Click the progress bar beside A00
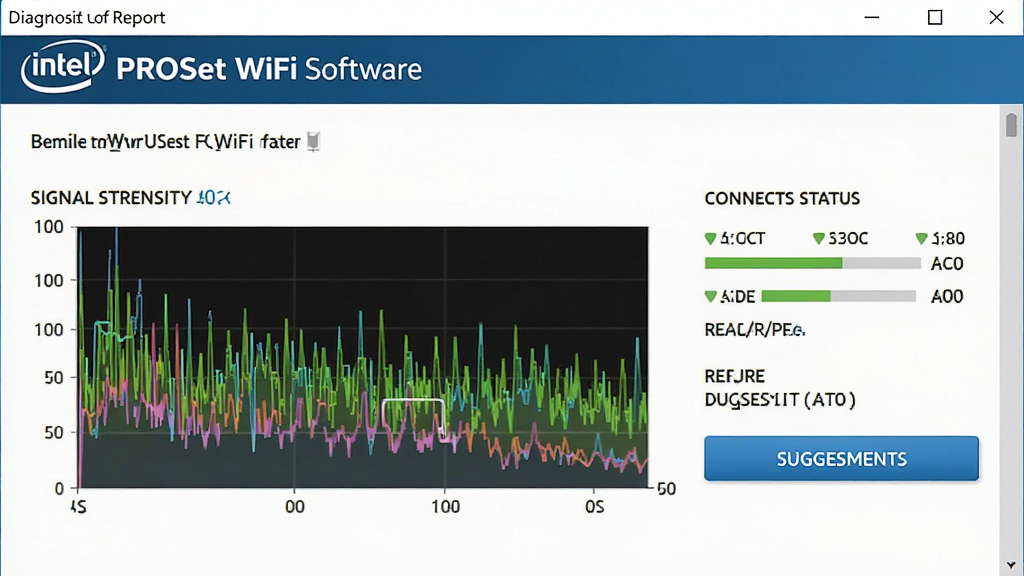This screenshot has width=1024, height=576. pyautogui.click(x=839, y=296)
